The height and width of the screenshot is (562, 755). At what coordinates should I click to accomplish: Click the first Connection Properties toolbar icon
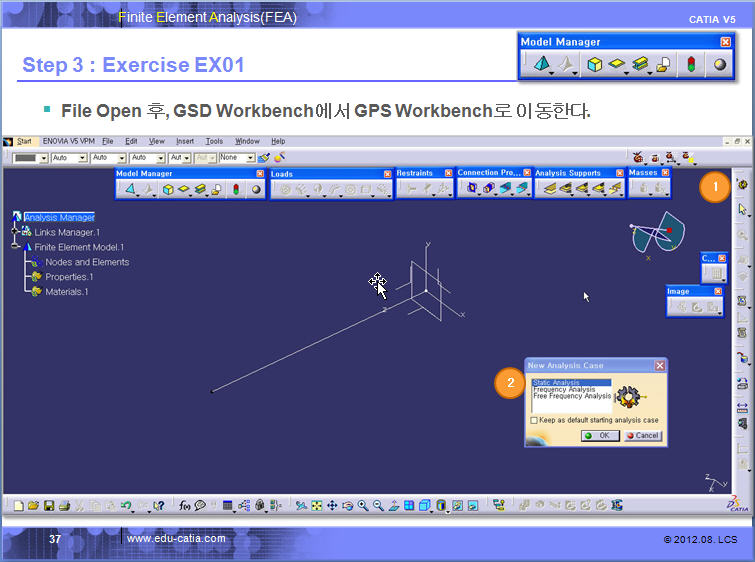(471, 187)
